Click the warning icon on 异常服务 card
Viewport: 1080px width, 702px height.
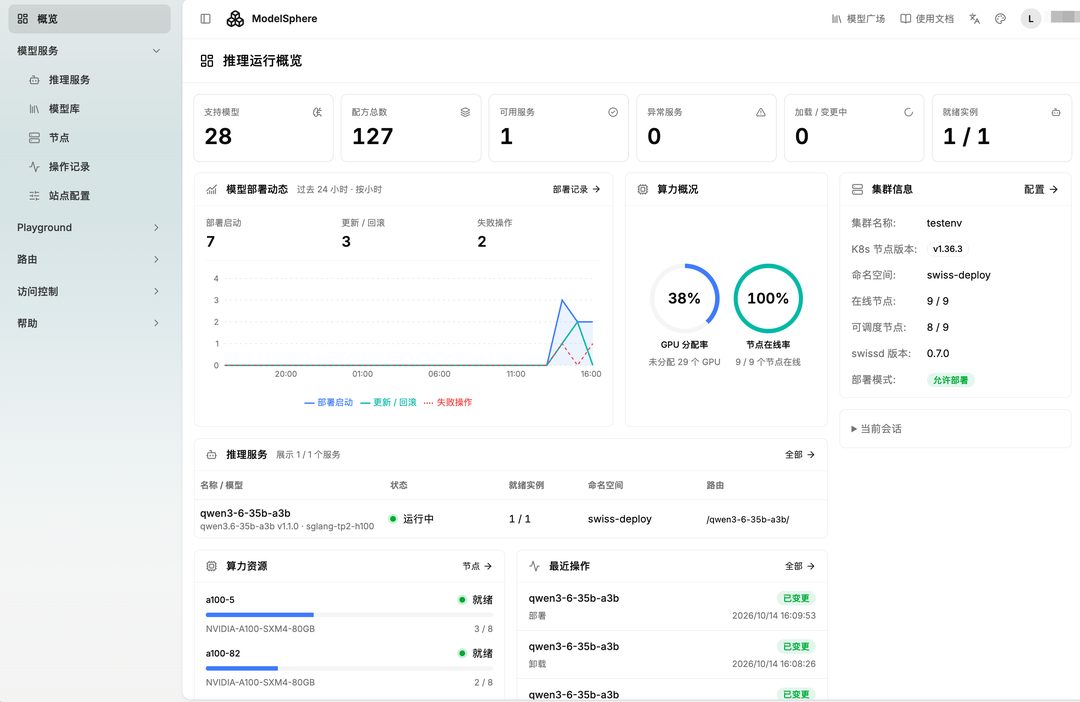[x=760, y=112]
